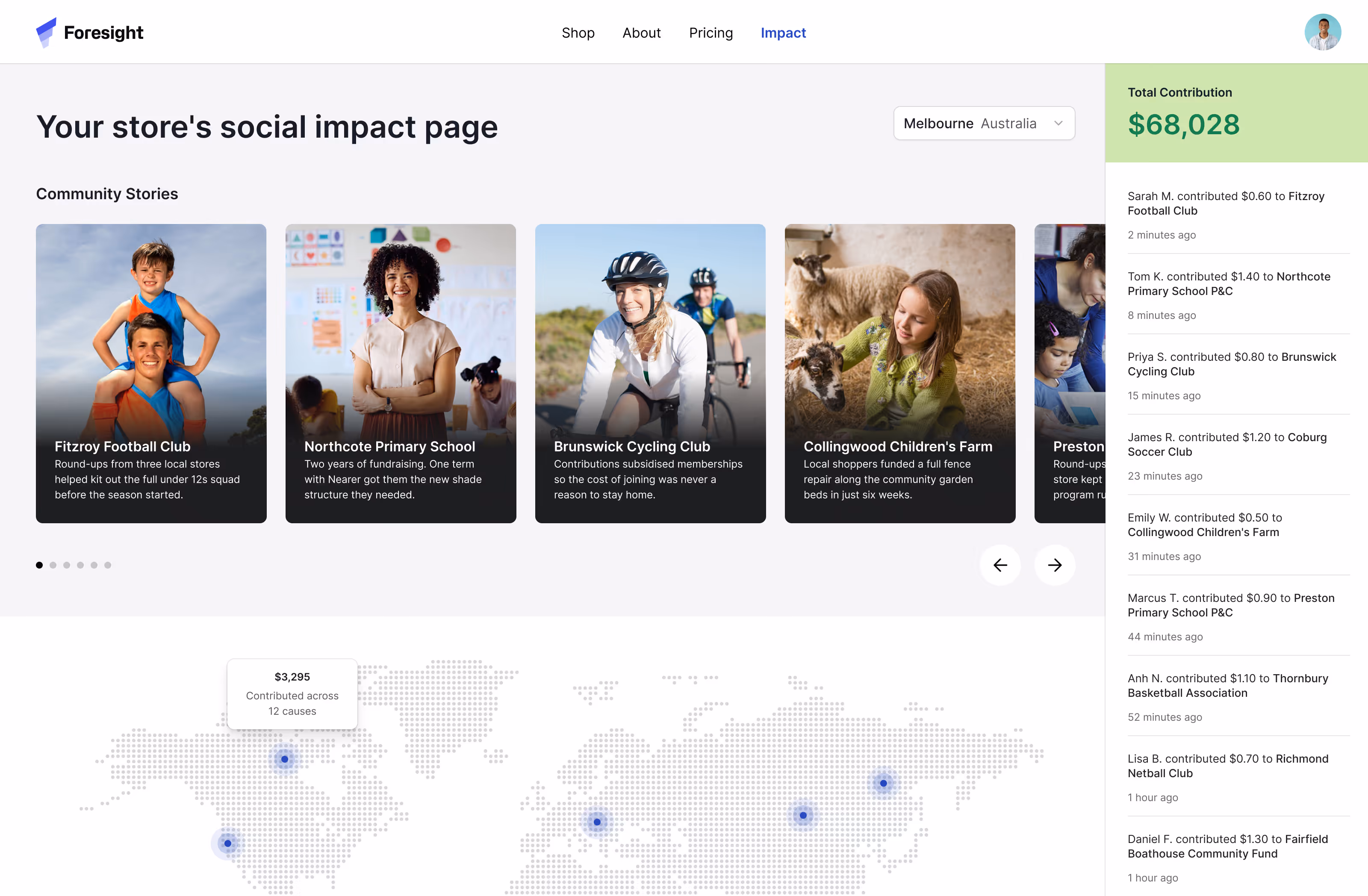
Task: Open the Shop menu item
Action: click(578, 33)
